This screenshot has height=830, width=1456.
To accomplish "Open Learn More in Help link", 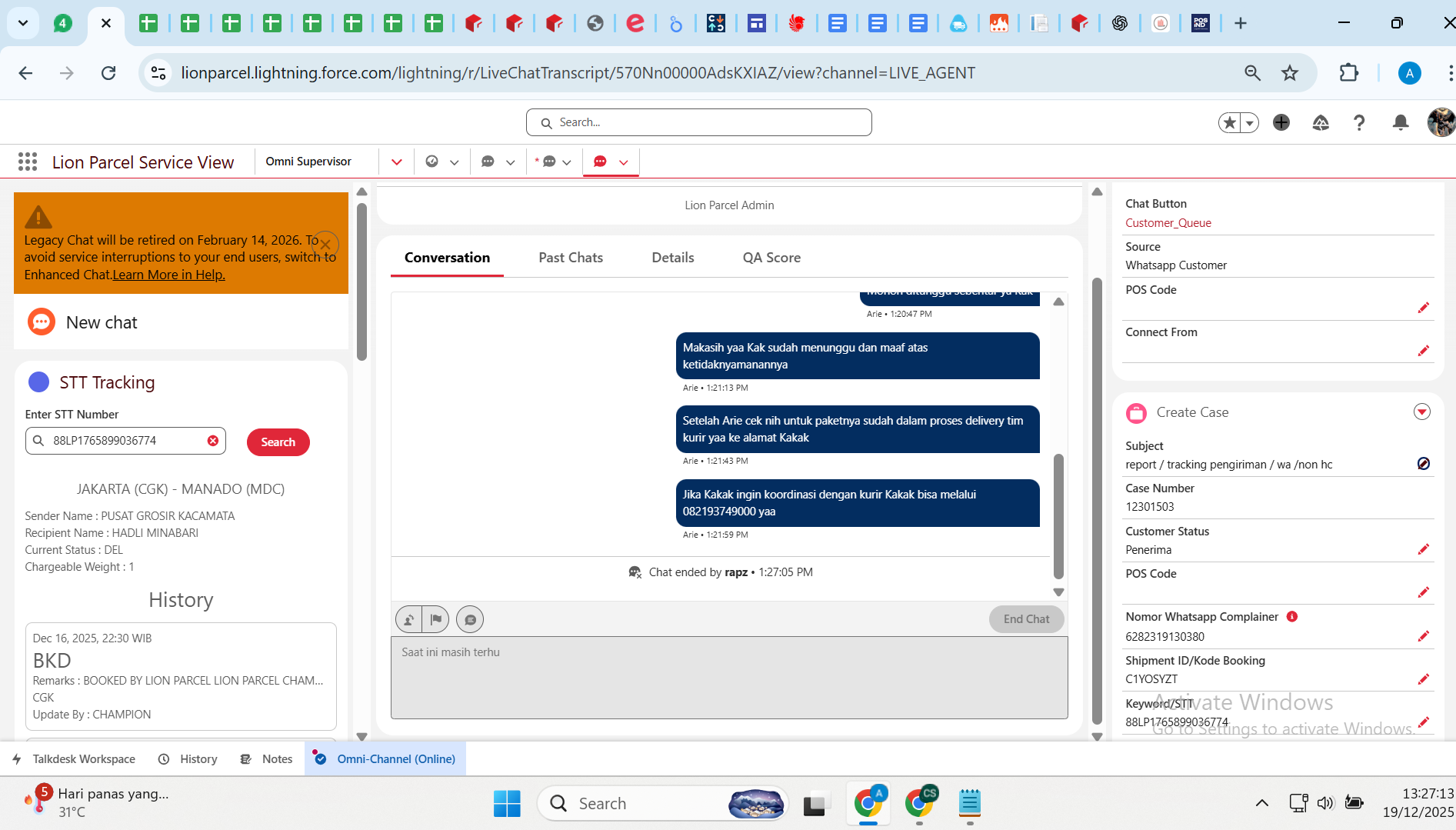I will click(169, 275).
